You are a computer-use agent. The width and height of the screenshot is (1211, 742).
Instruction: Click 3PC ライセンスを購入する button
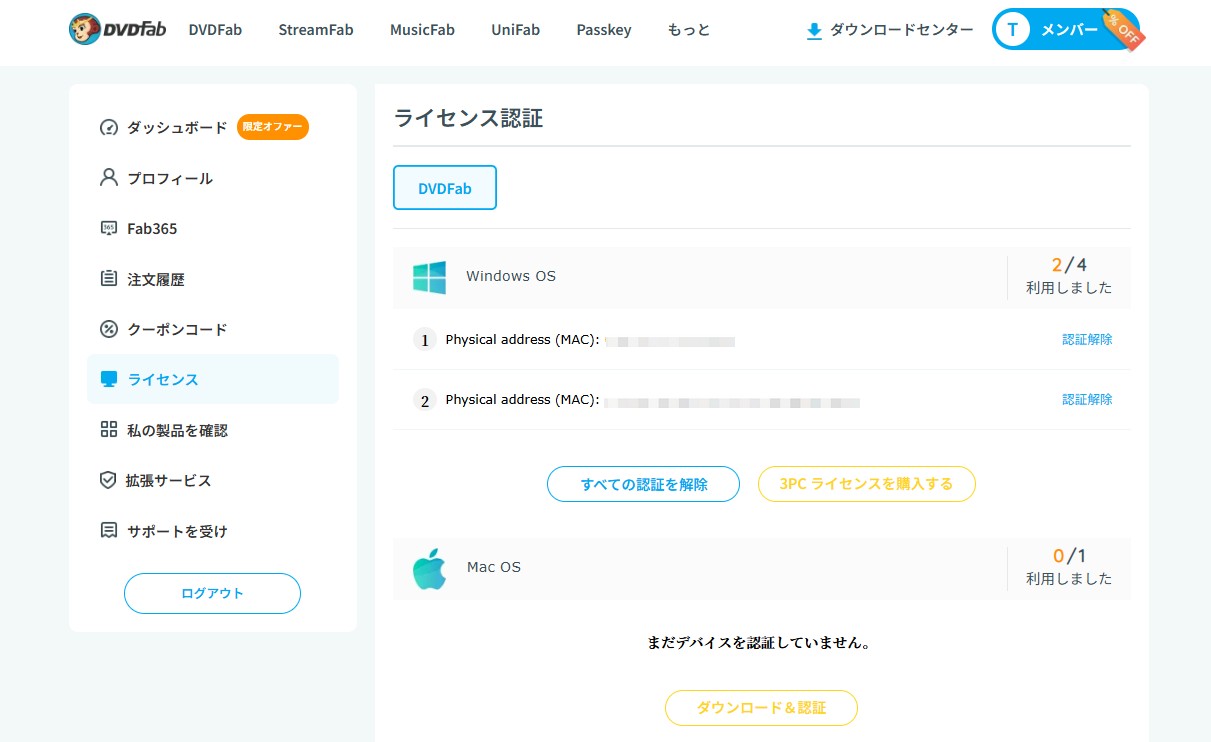point(867,484)
